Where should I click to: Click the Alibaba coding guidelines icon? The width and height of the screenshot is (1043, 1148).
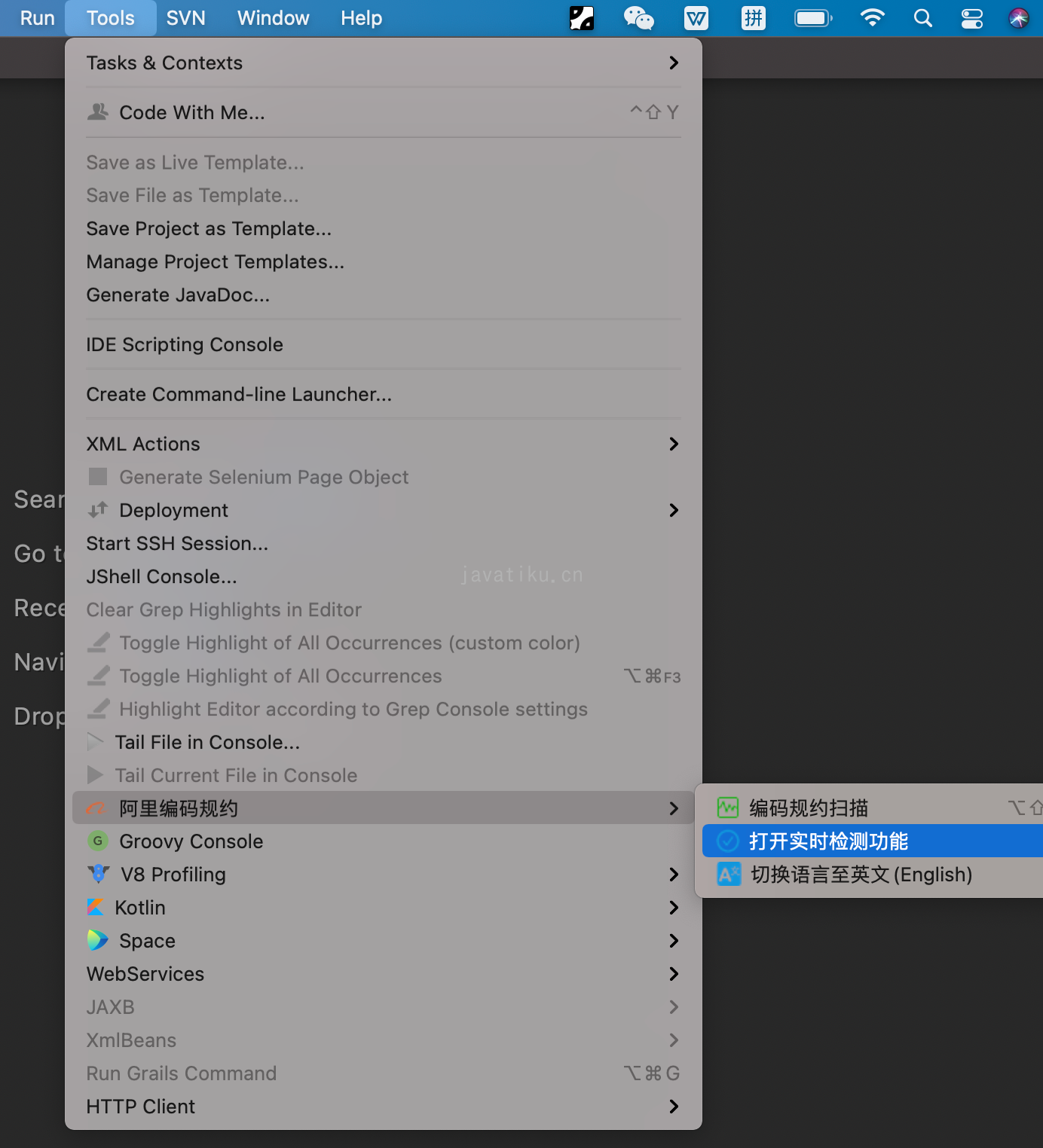pos(96,808)
